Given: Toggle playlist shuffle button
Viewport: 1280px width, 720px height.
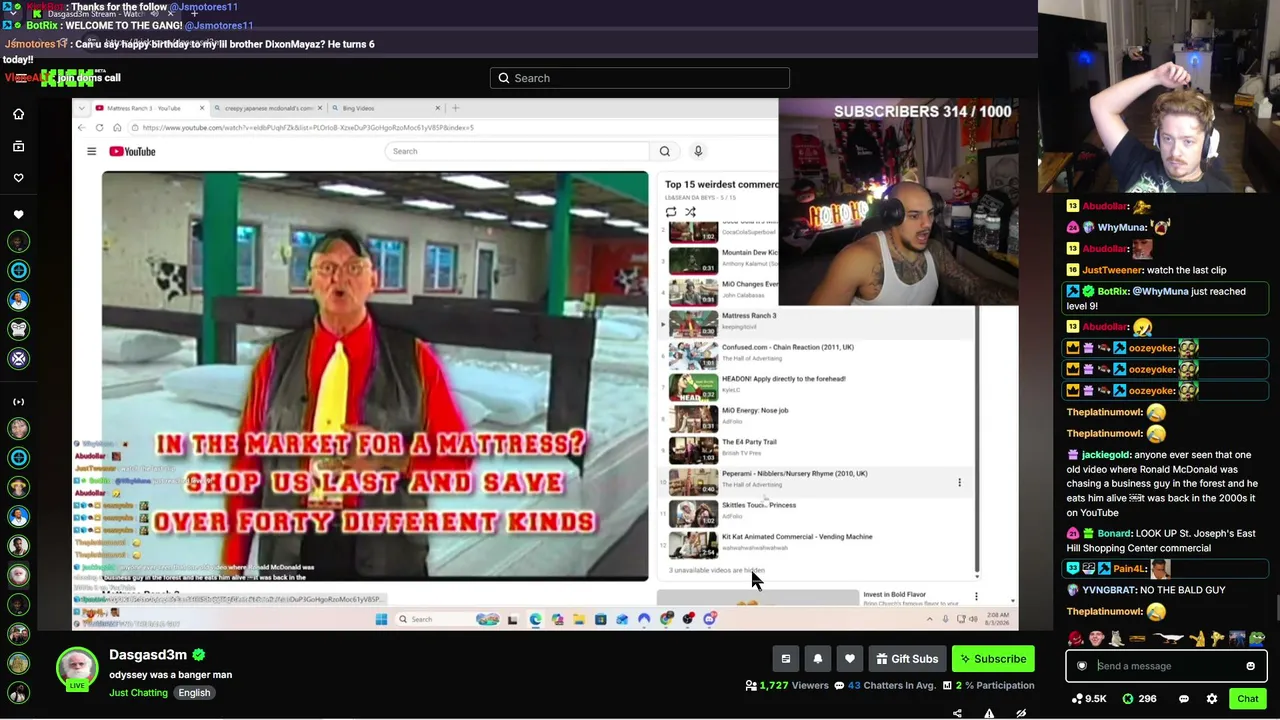Looking at the screenshot, I should point(690,212).
